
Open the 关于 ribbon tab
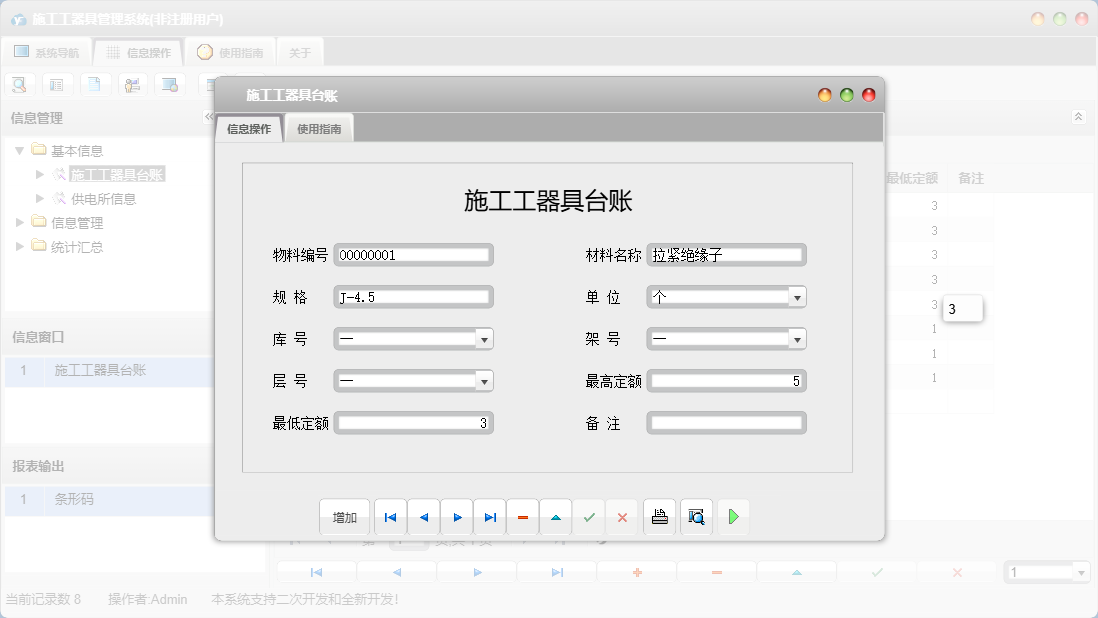coord(299,51)
